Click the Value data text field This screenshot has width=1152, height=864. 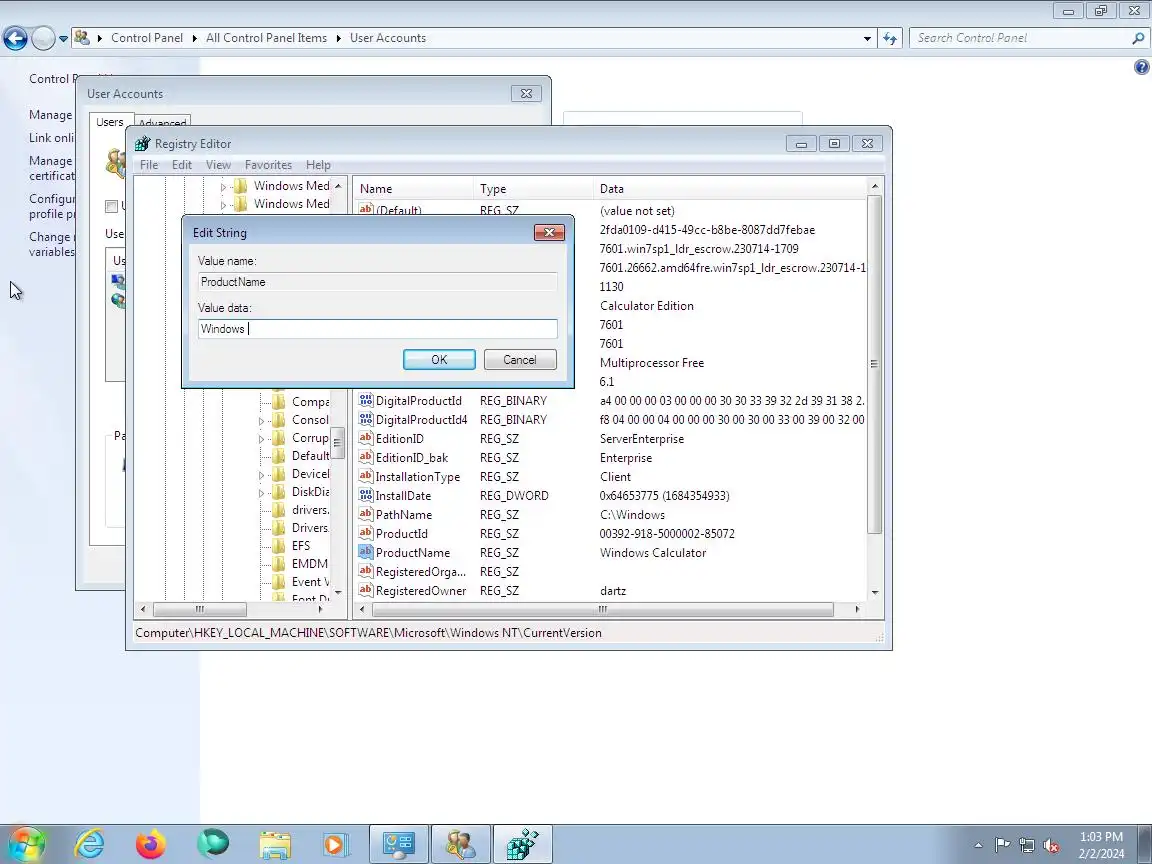378,328
